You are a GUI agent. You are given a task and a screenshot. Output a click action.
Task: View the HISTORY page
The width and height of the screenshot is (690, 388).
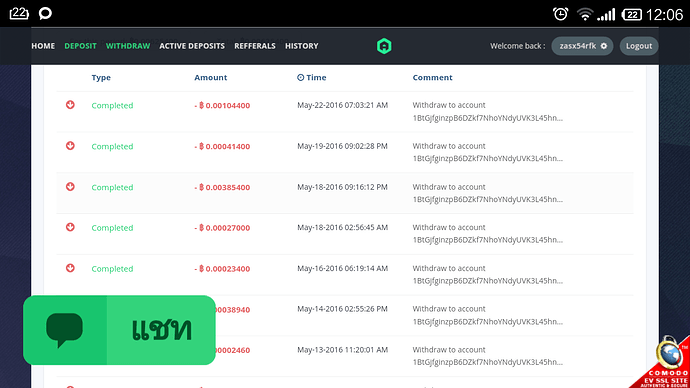(x=301, y=46)
